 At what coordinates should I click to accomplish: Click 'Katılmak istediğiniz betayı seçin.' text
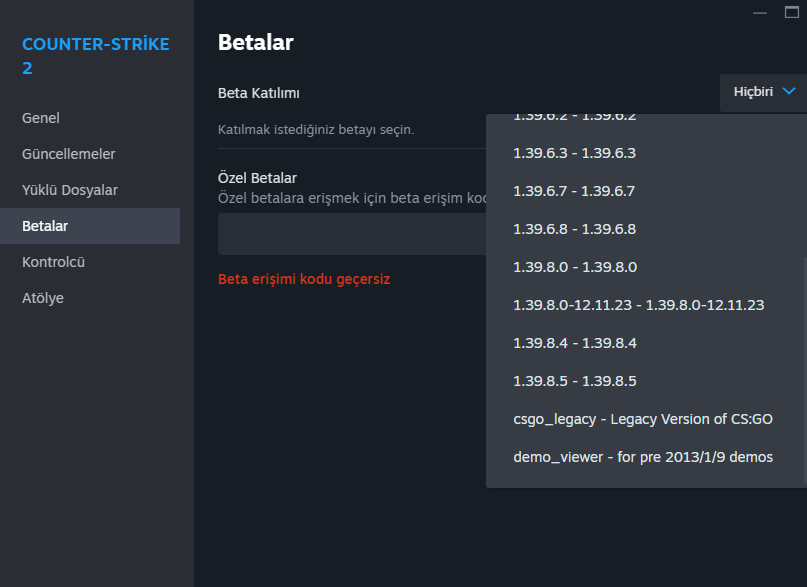coord(316,130)
